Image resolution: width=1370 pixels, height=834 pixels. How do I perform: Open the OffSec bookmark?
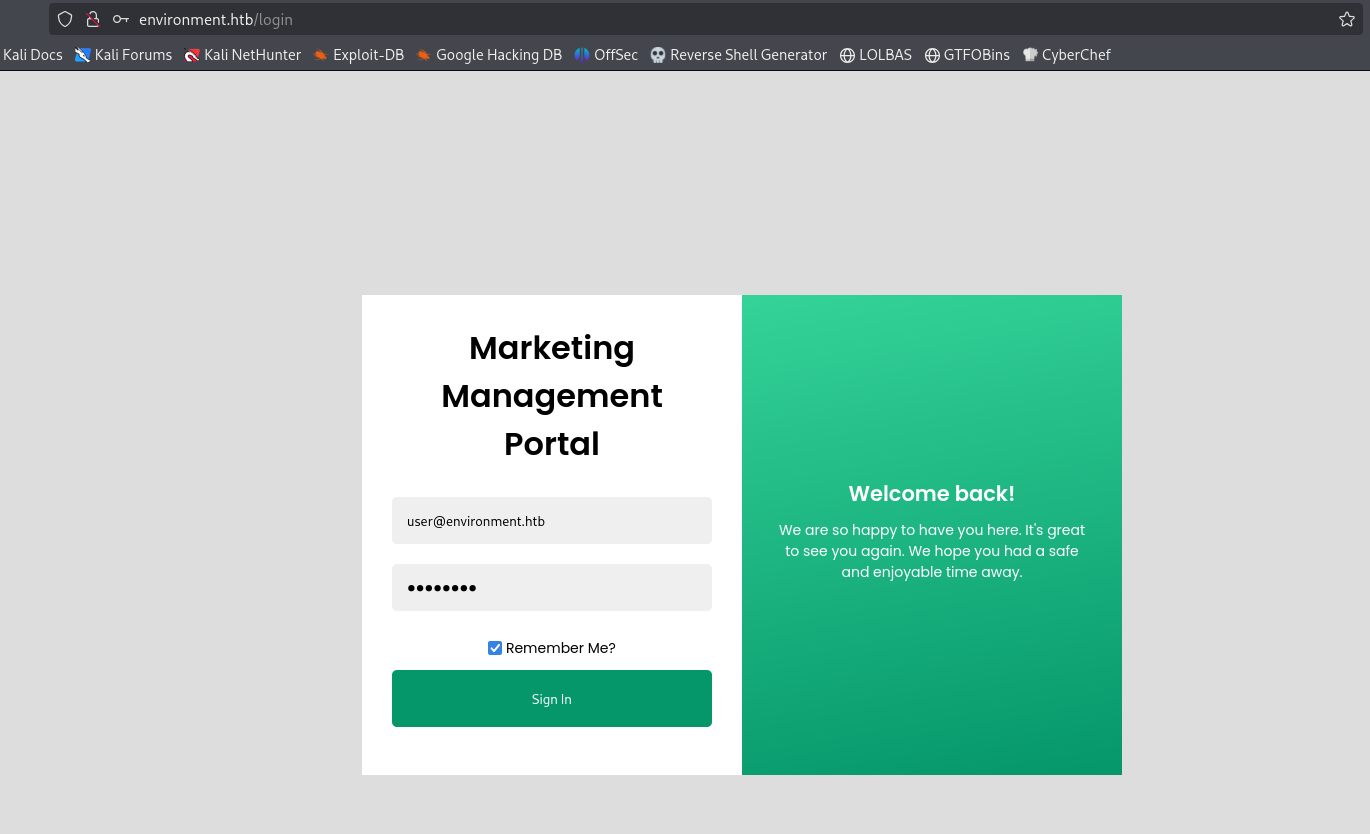click(606, 55)
